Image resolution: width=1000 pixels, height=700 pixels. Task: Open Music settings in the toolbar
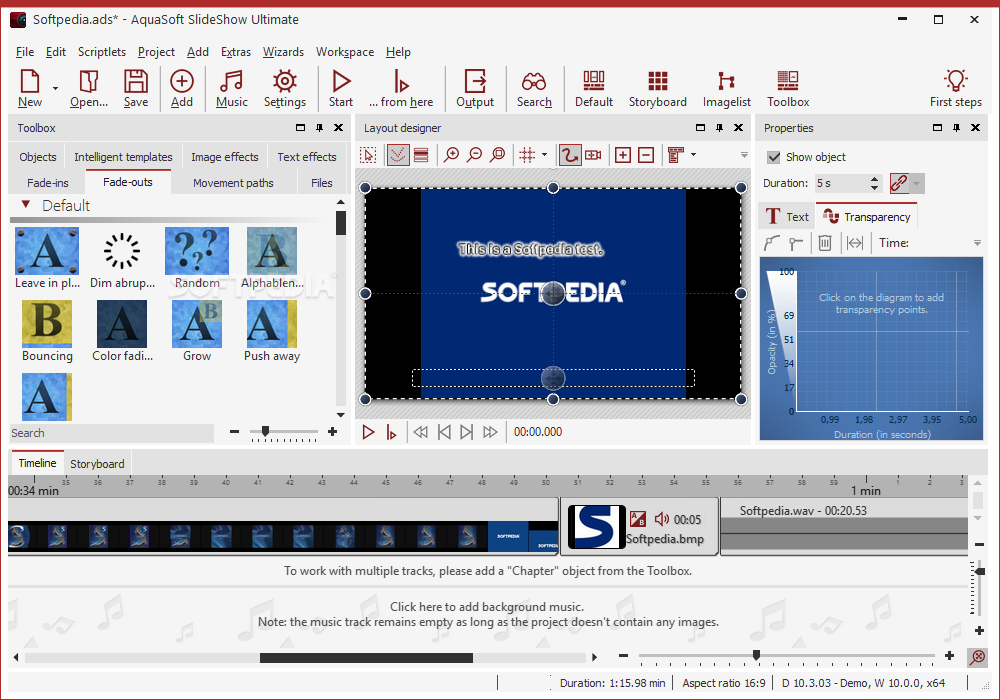[232, 89]
